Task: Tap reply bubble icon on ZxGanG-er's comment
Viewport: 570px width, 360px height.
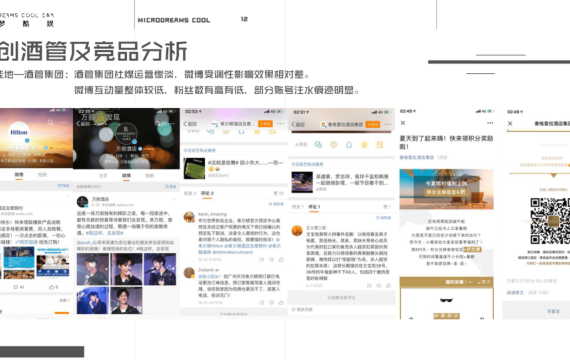Action: pyautogui.click(x=271, y=302)
